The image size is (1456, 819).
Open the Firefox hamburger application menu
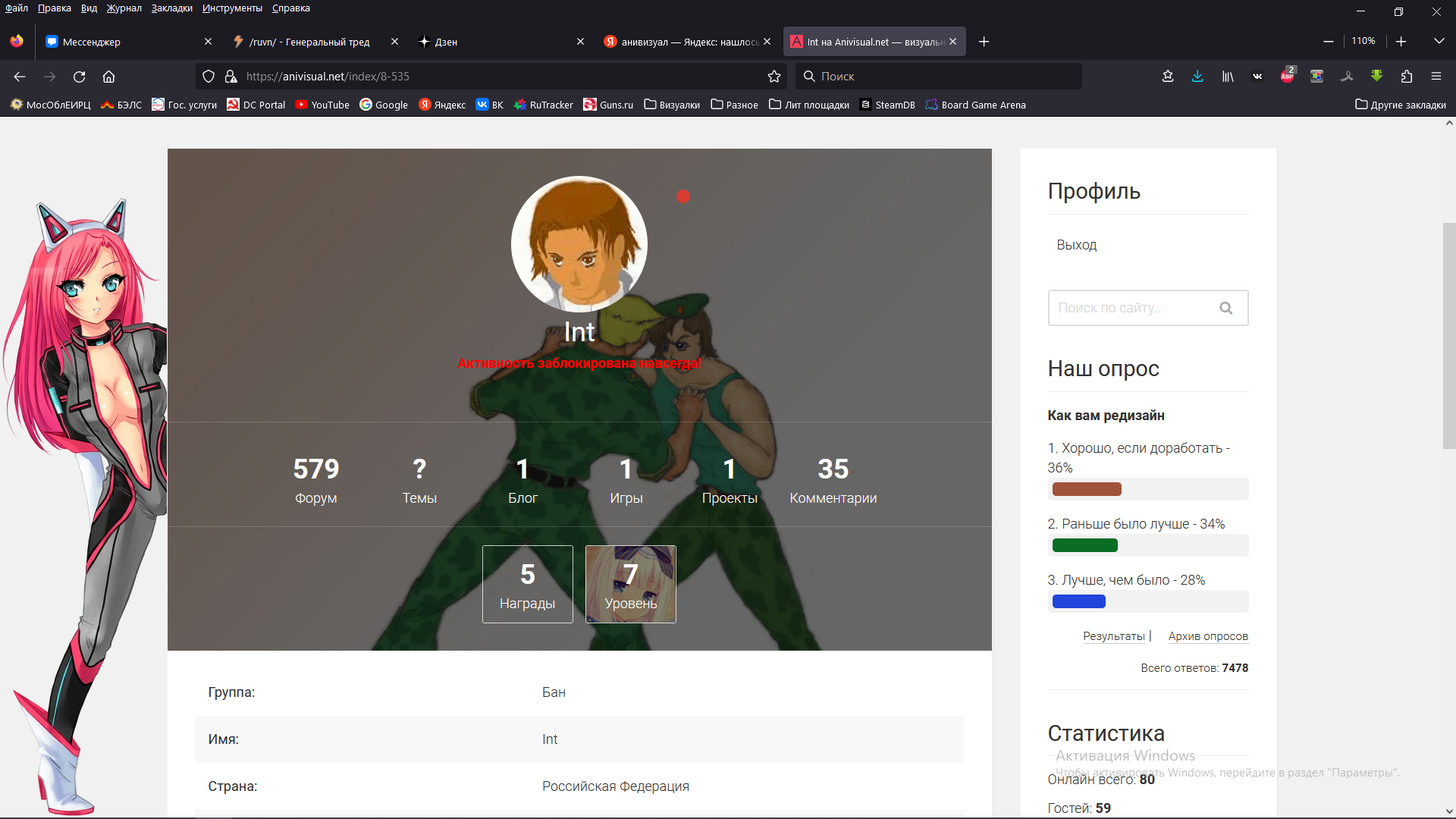[x=1436, y=76]
